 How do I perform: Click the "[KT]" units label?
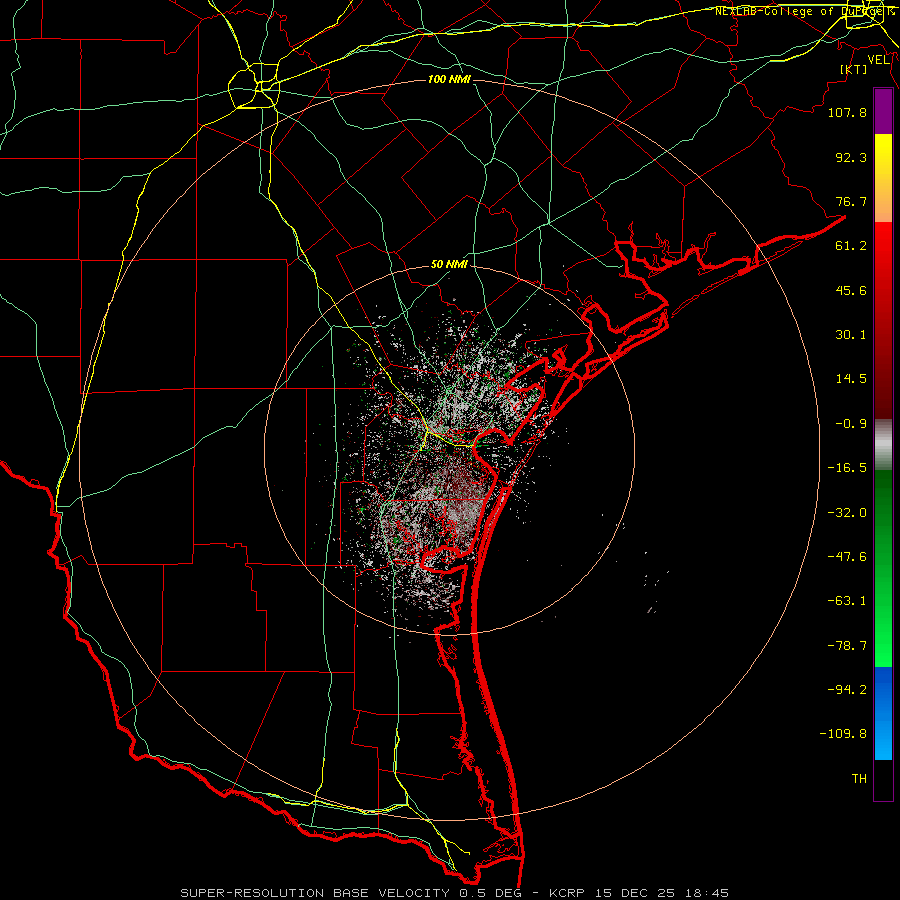854,69
